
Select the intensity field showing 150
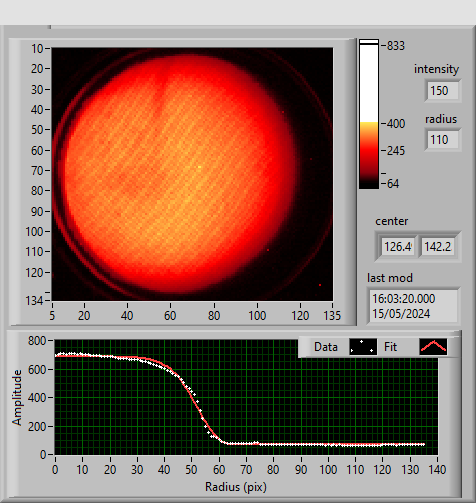click(x=443, y=91)
